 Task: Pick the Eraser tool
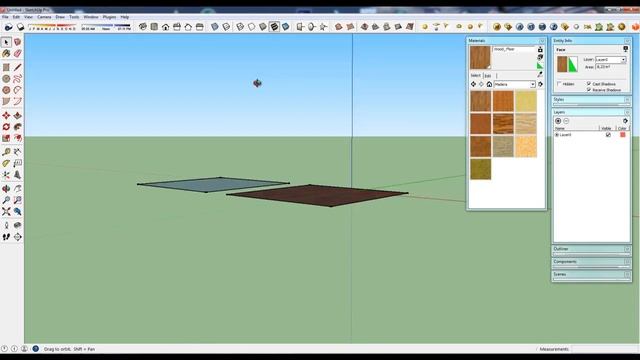pos(18,53)
